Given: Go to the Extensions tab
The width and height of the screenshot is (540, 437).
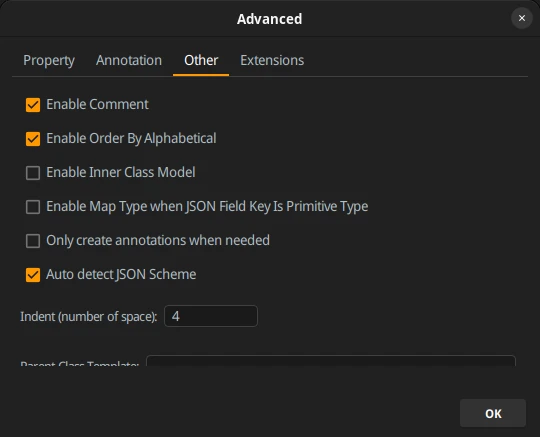Looking at the screenshot, I should [x=272, y=61].
